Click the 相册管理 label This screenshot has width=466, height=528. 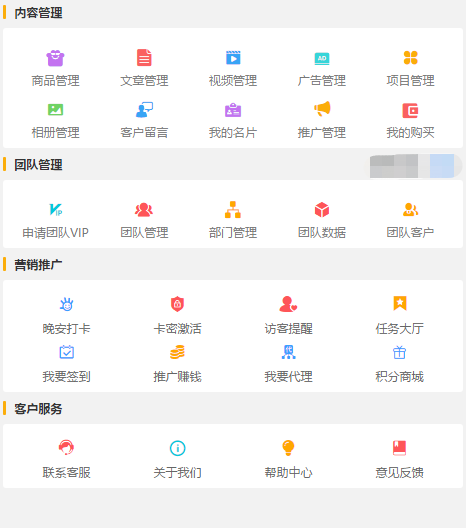[x=55, y=133]
